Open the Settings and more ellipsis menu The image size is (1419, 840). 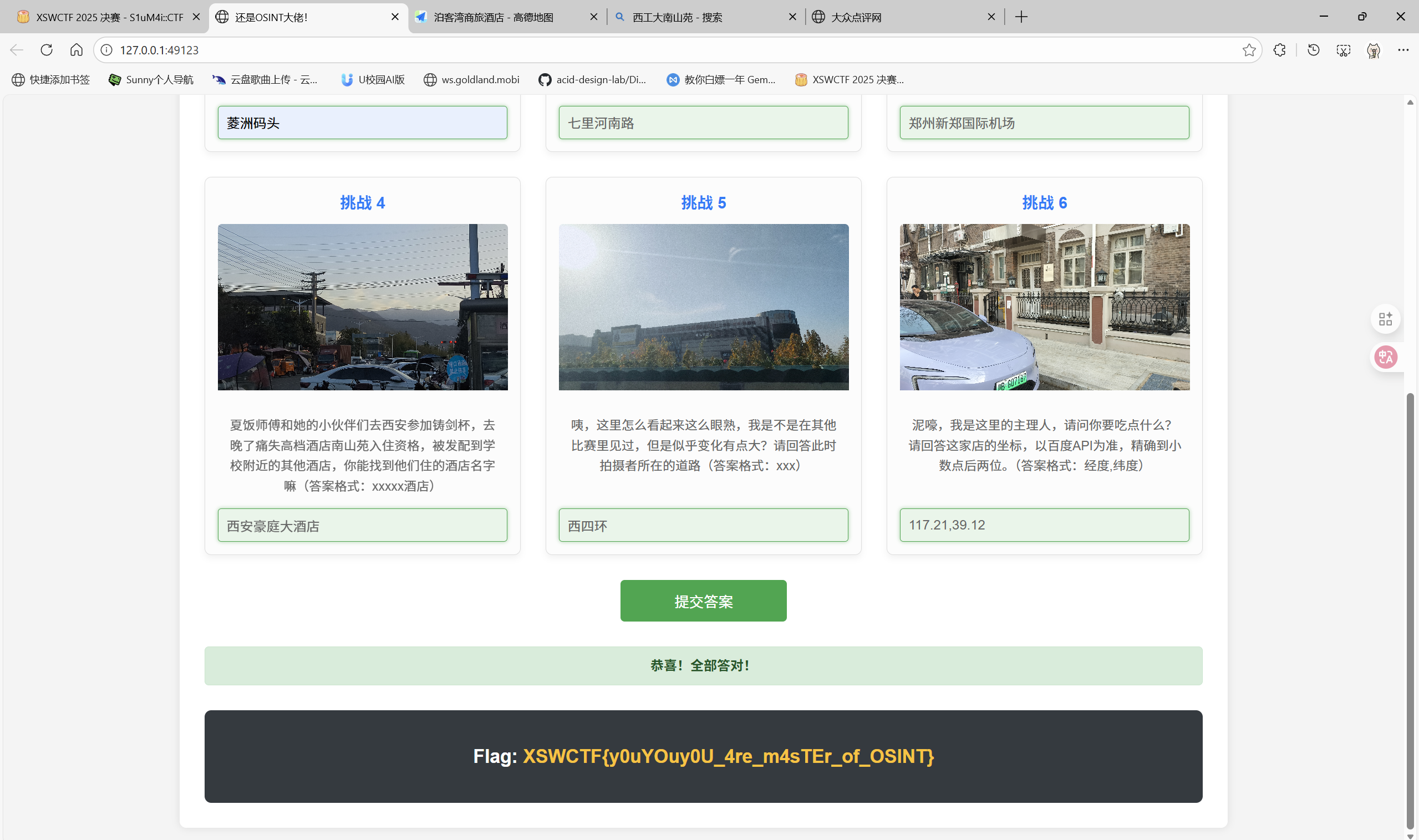(1403, 50)
